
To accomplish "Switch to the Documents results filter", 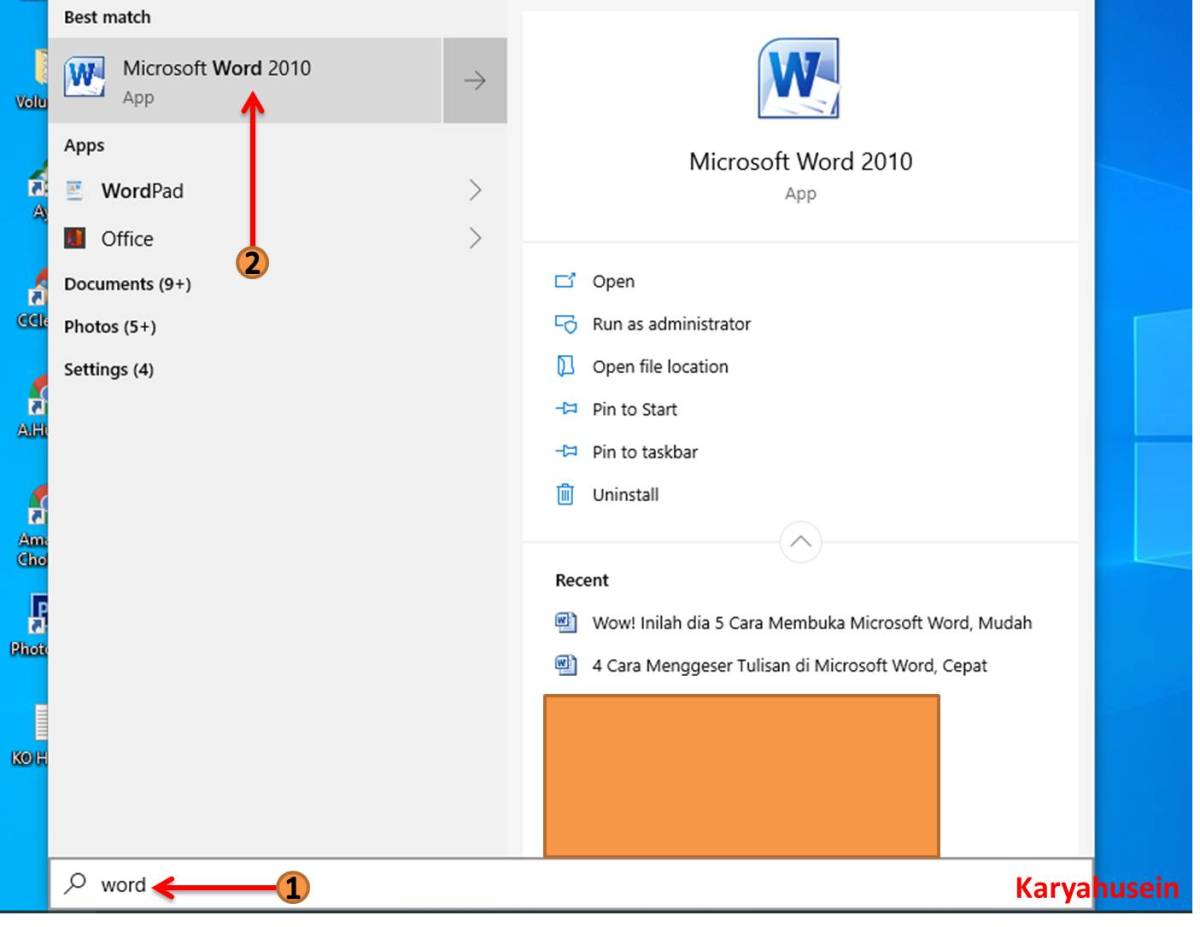I will pos(127,283).
